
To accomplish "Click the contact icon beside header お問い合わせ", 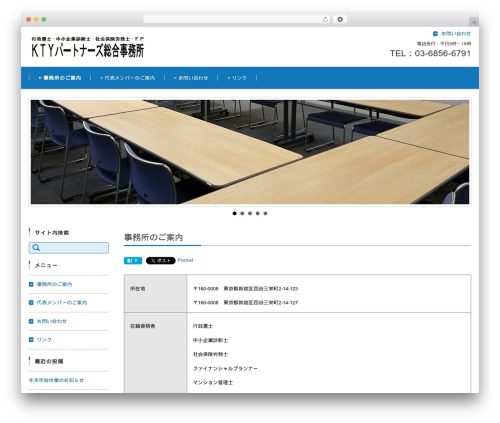I will 435,34.
